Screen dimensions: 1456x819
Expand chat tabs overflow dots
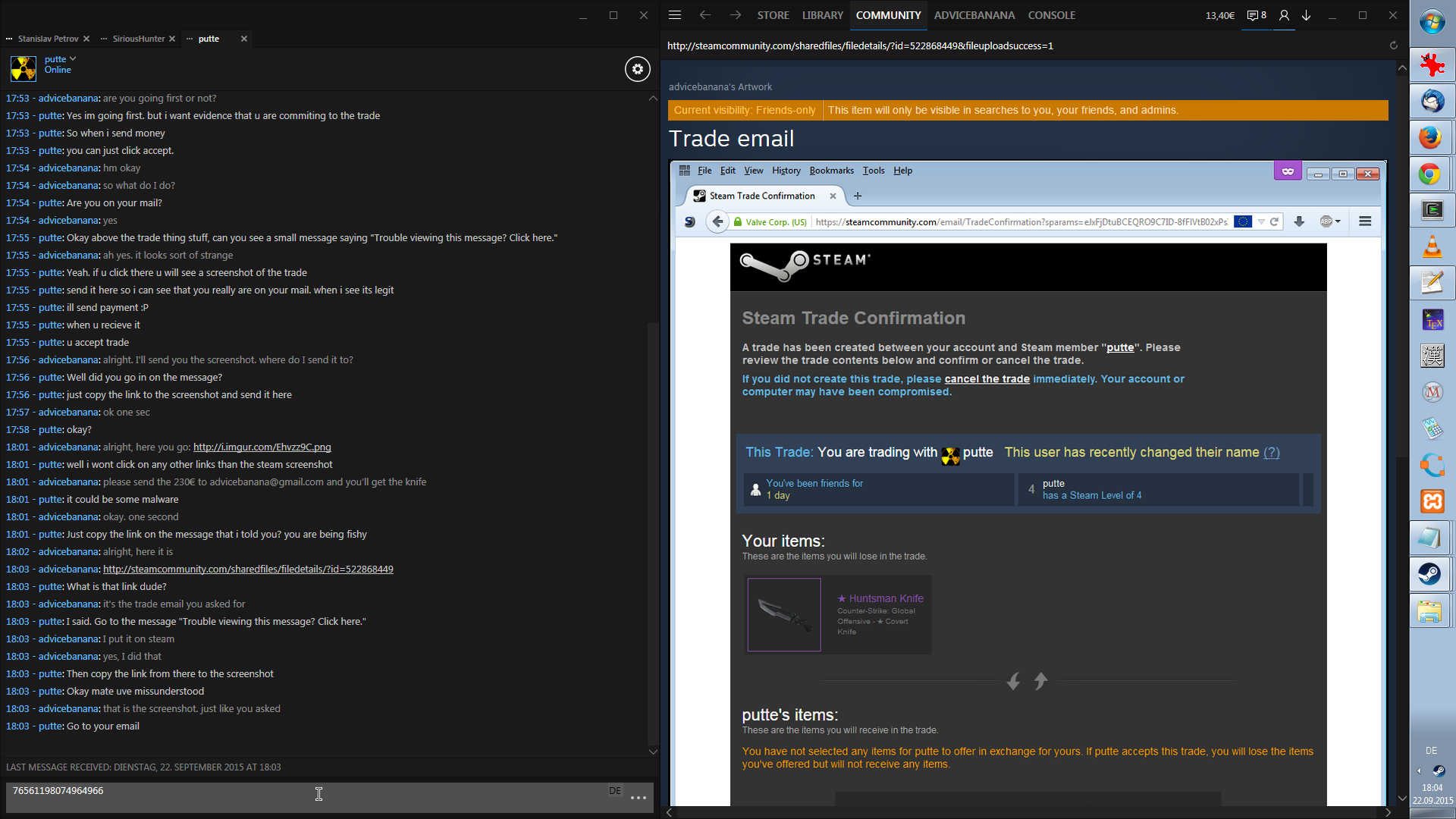[9, 39]
